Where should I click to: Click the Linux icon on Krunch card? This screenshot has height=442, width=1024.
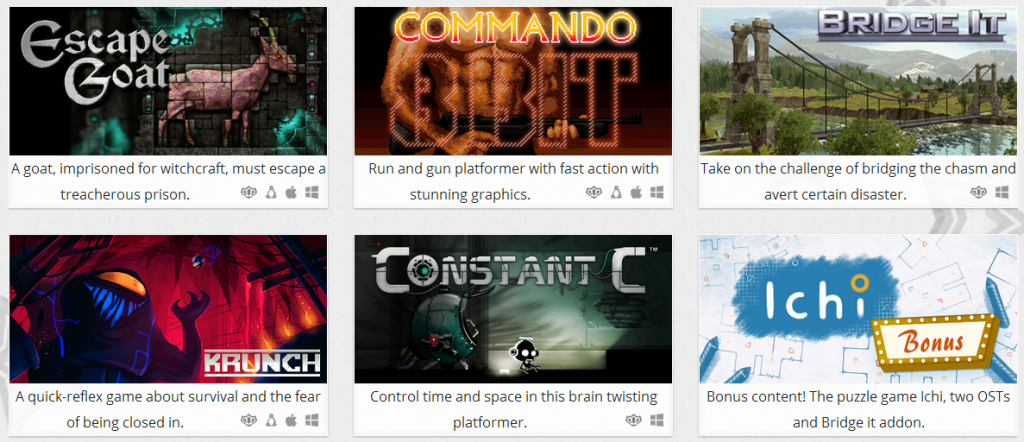(270, 420)
